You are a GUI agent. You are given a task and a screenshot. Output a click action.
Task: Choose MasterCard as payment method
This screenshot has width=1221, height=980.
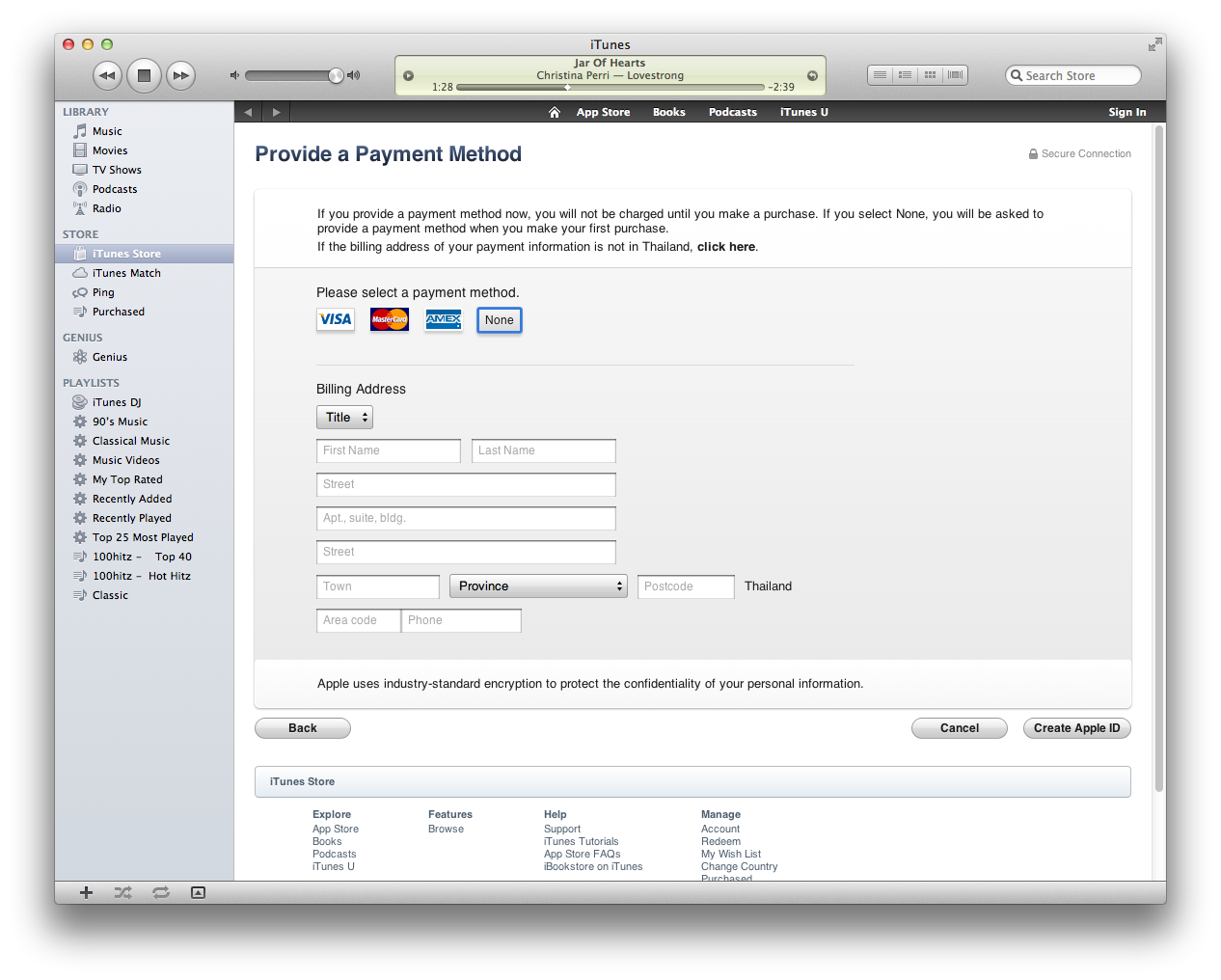pos(390,319)
